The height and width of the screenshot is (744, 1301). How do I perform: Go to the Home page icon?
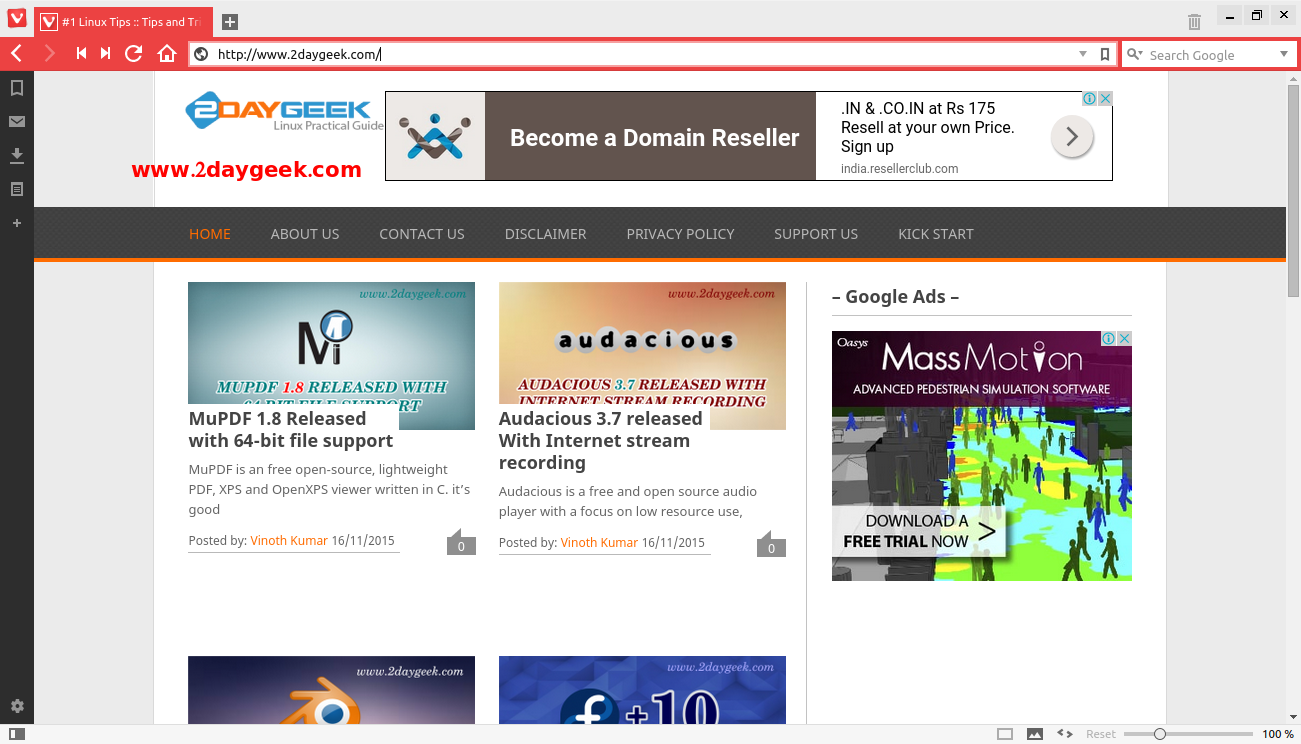(x=167, y=54)
